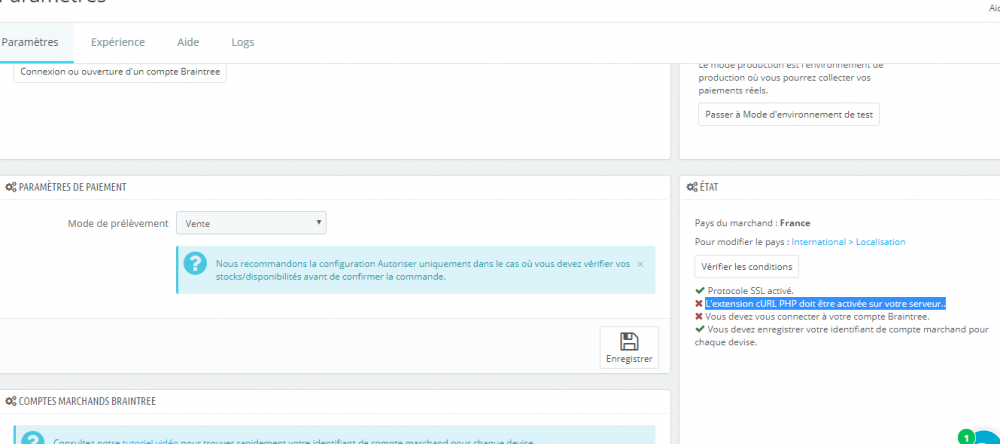Click the PARAMÈTRES DE PAIEMENT heading
Screen dimensions: 1000x444
point(73,188)
